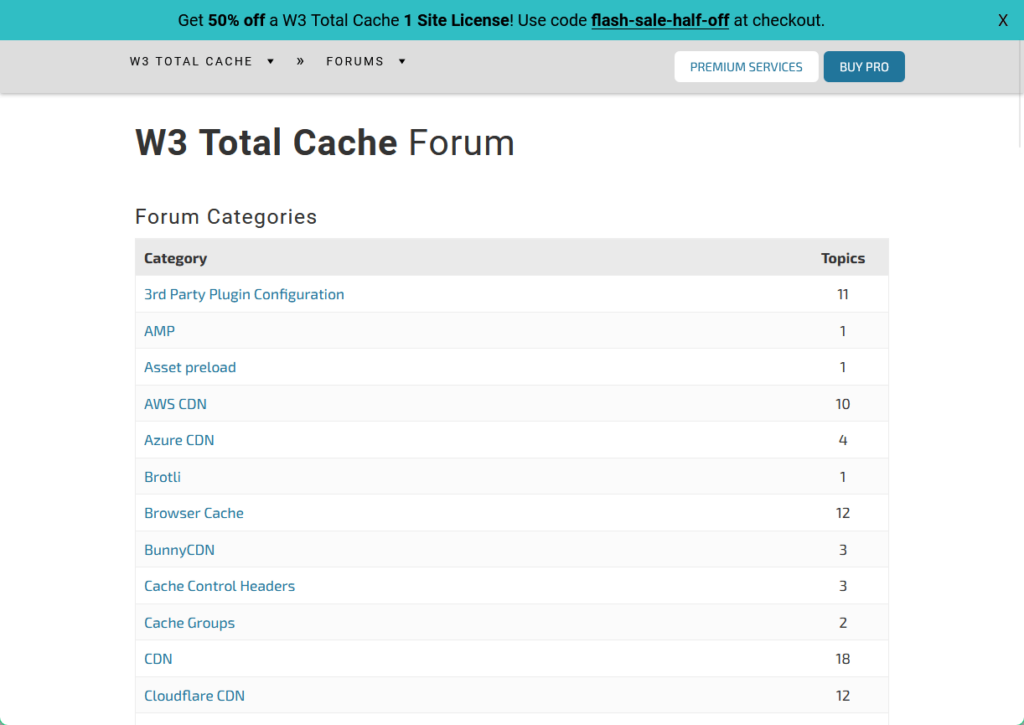The width and height of the screenshot is (1024, 725).
Task: Click the Buy Pro button
Action: 863,67
